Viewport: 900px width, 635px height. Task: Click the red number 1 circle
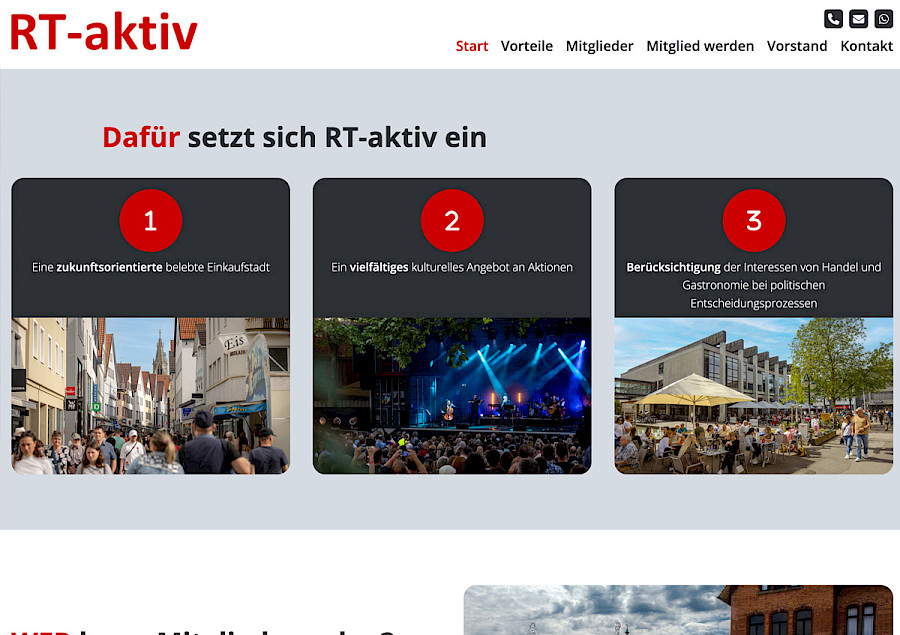[x=151, y=220]
